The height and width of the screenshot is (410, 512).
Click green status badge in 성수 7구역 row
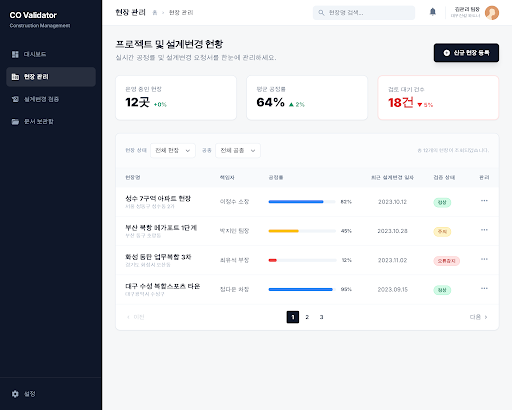pos(442,202)
